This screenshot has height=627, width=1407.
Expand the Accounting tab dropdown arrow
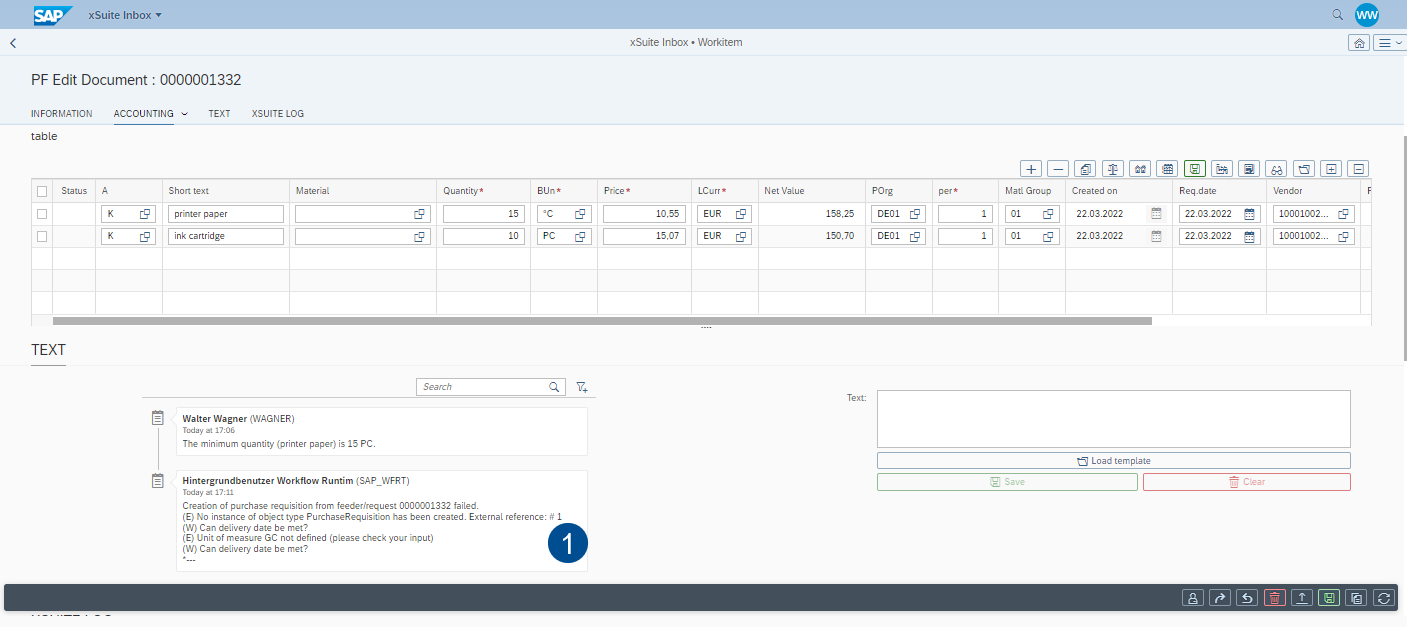[184, 114]
